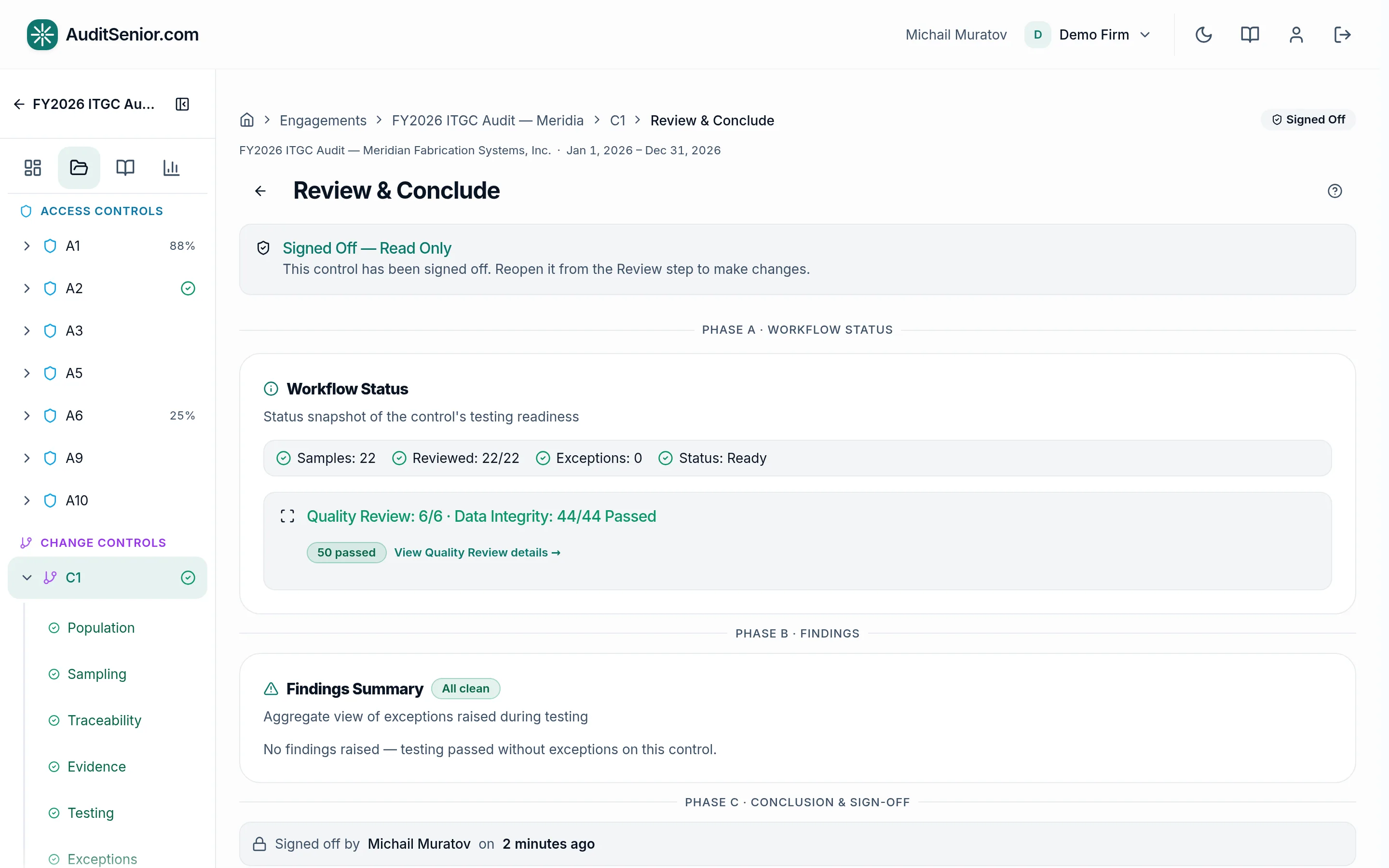Image resolution: width=1389 pixels, height=868 pixels.
Task: Click the back arrow beside Review & Conclude
Action: pyautogui.click(x=260, y=190)
